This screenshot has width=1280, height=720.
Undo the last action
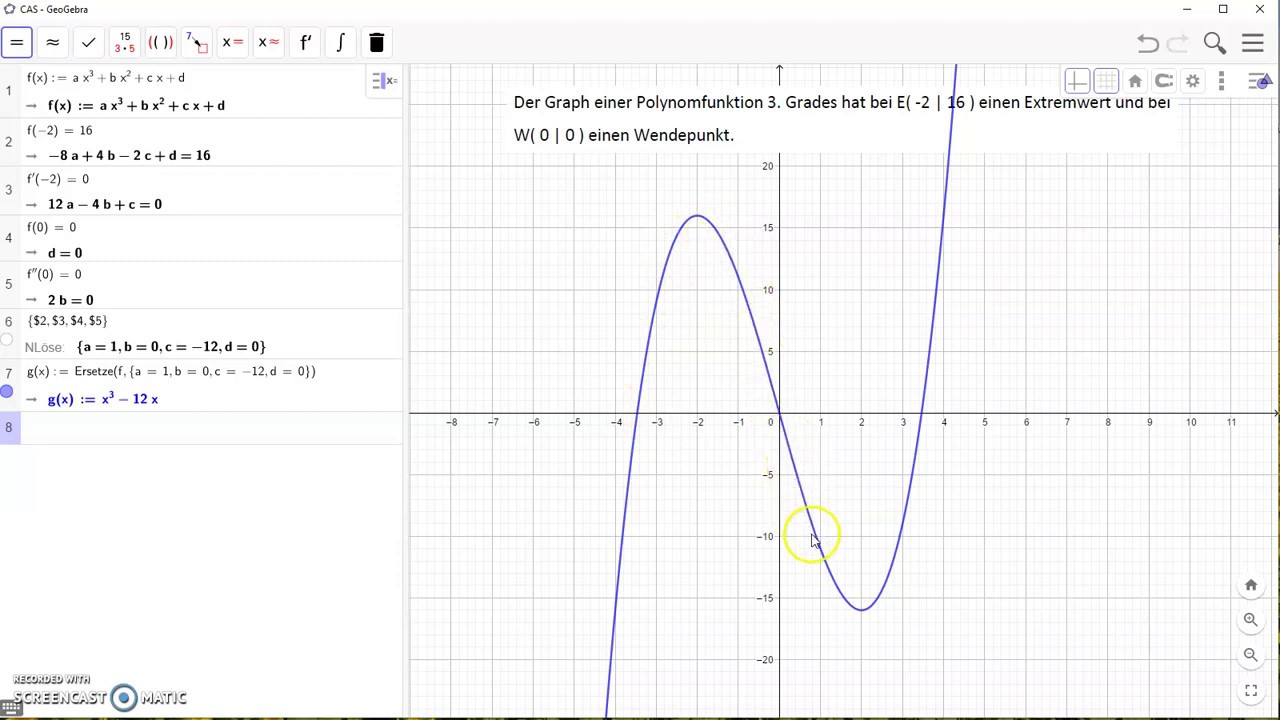pos(1148,43)
